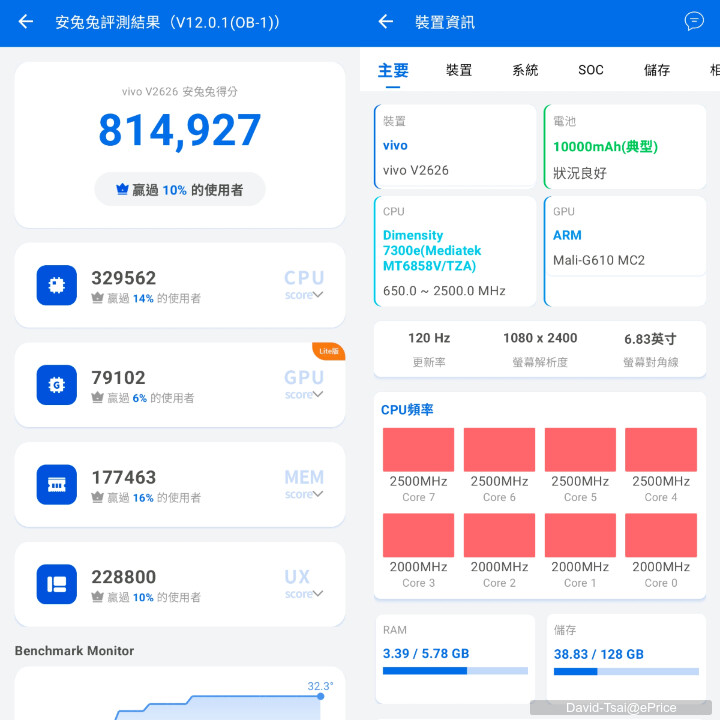
Task: Open the feedback chat bubble icon
Action: (x=694, y=21)
